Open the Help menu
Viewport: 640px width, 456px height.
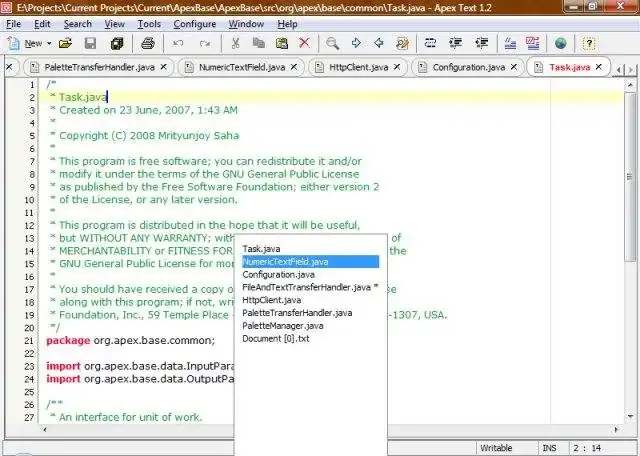click(287, 24)
